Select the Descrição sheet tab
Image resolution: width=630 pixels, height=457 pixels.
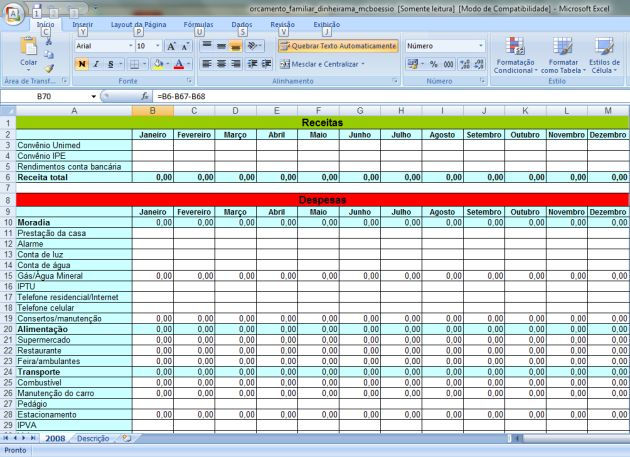pyautogui.click(x=93, y=438)
